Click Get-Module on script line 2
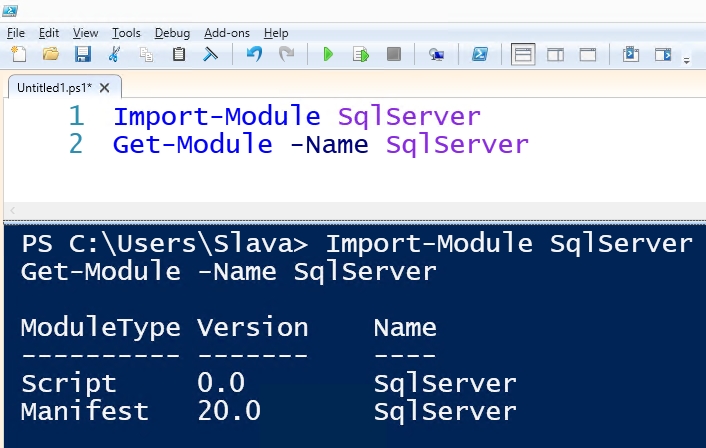Viewport: 706px width, 448px height. [193, 144]
